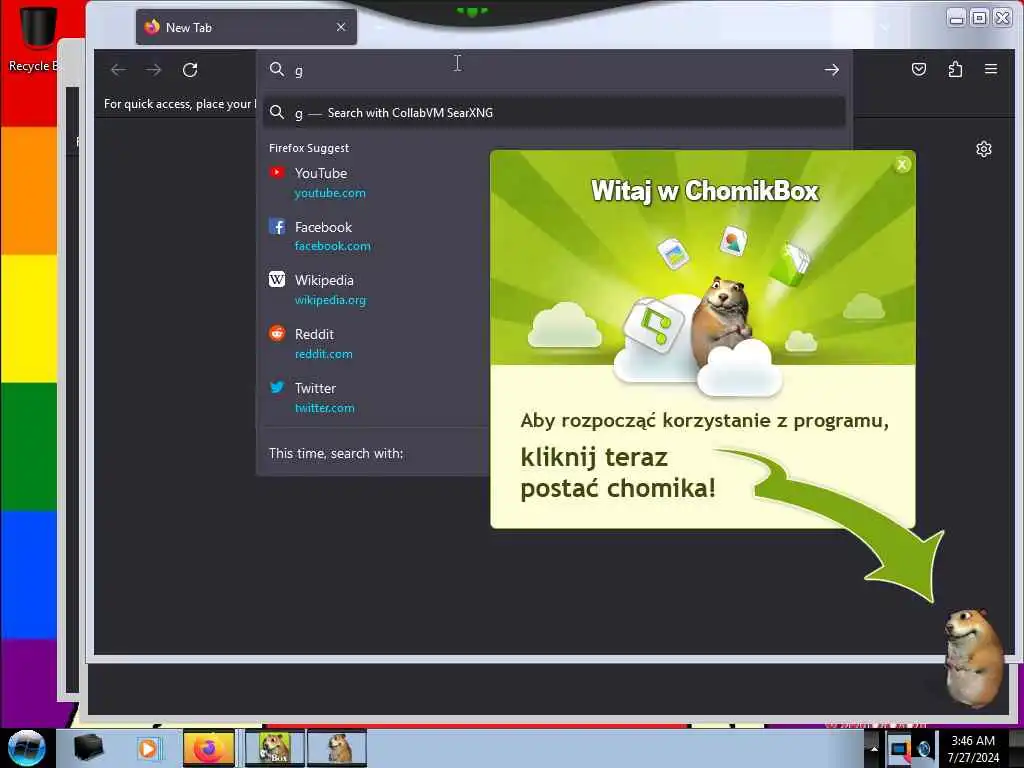Open Save to Pocket icon in toolbar
Image resolution: width=1024 pixels, height=768 pixels.
(919, 69)
